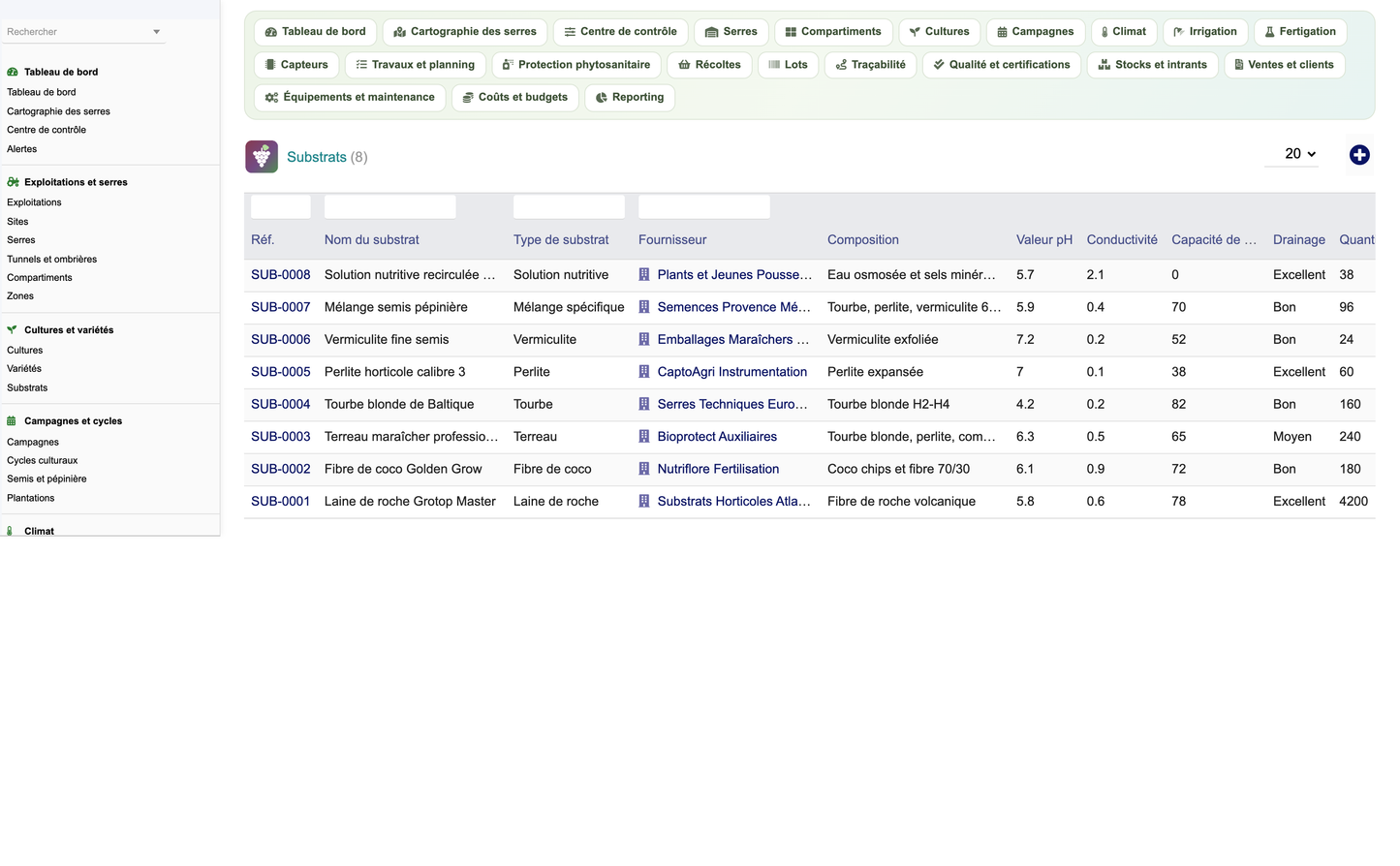Image resolution: width=1400 pixels, height=866 pixels.
Task: Click the tractor icon of Exploitations et serres
Action: (x=13, y=182)
